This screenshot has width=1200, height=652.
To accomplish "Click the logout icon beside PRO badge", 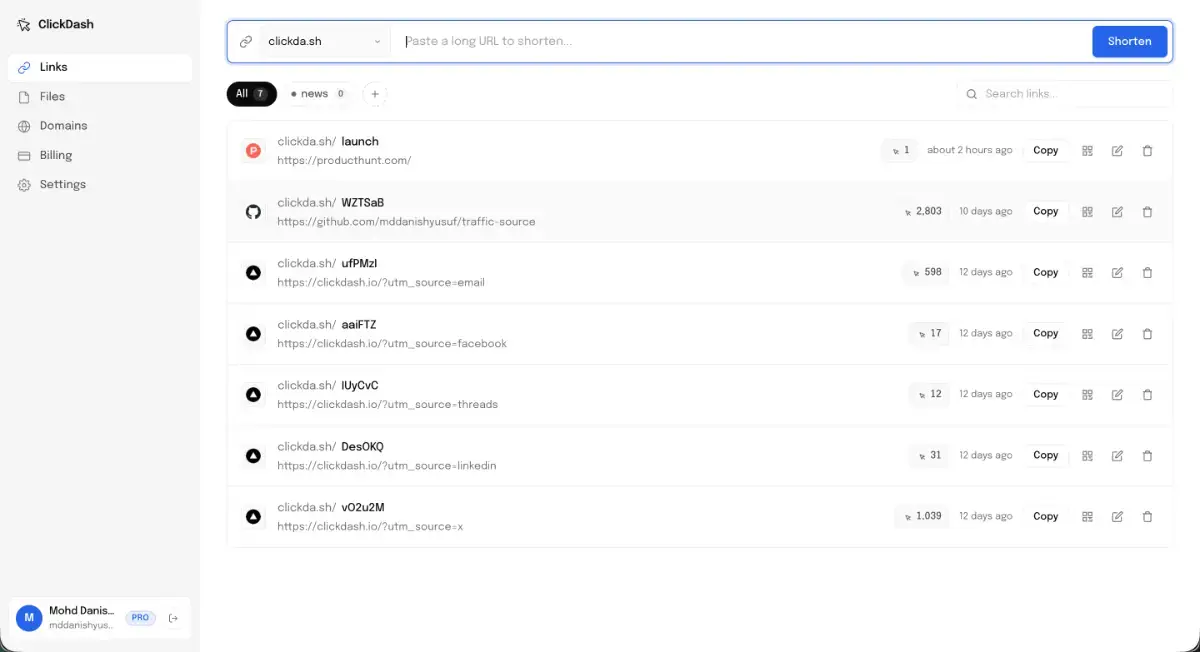I will coord(173,618).
